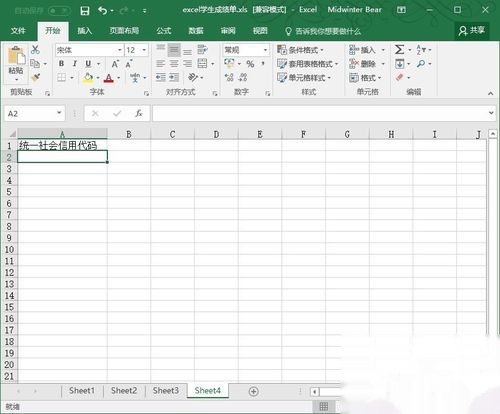Switch to the Insert (插入) ribbon tab

(85, 31)
